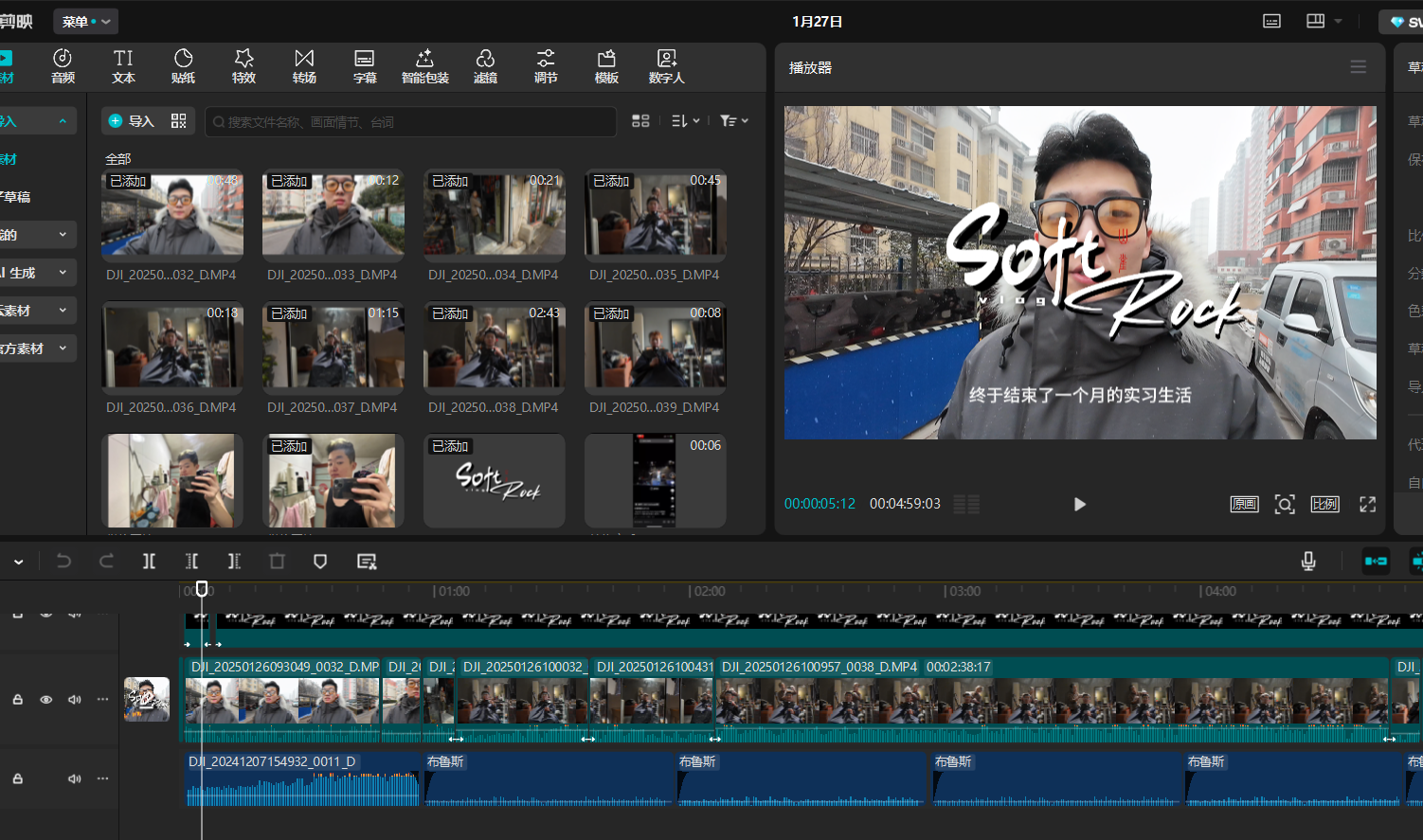Open the 滤镜 filters panel

tap(485, 66)
